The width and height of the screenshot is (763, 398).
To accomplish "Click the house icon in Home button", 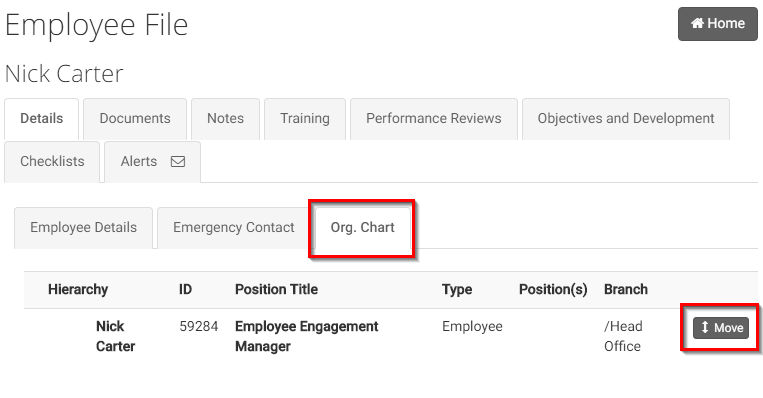I will tap(697, 23).
